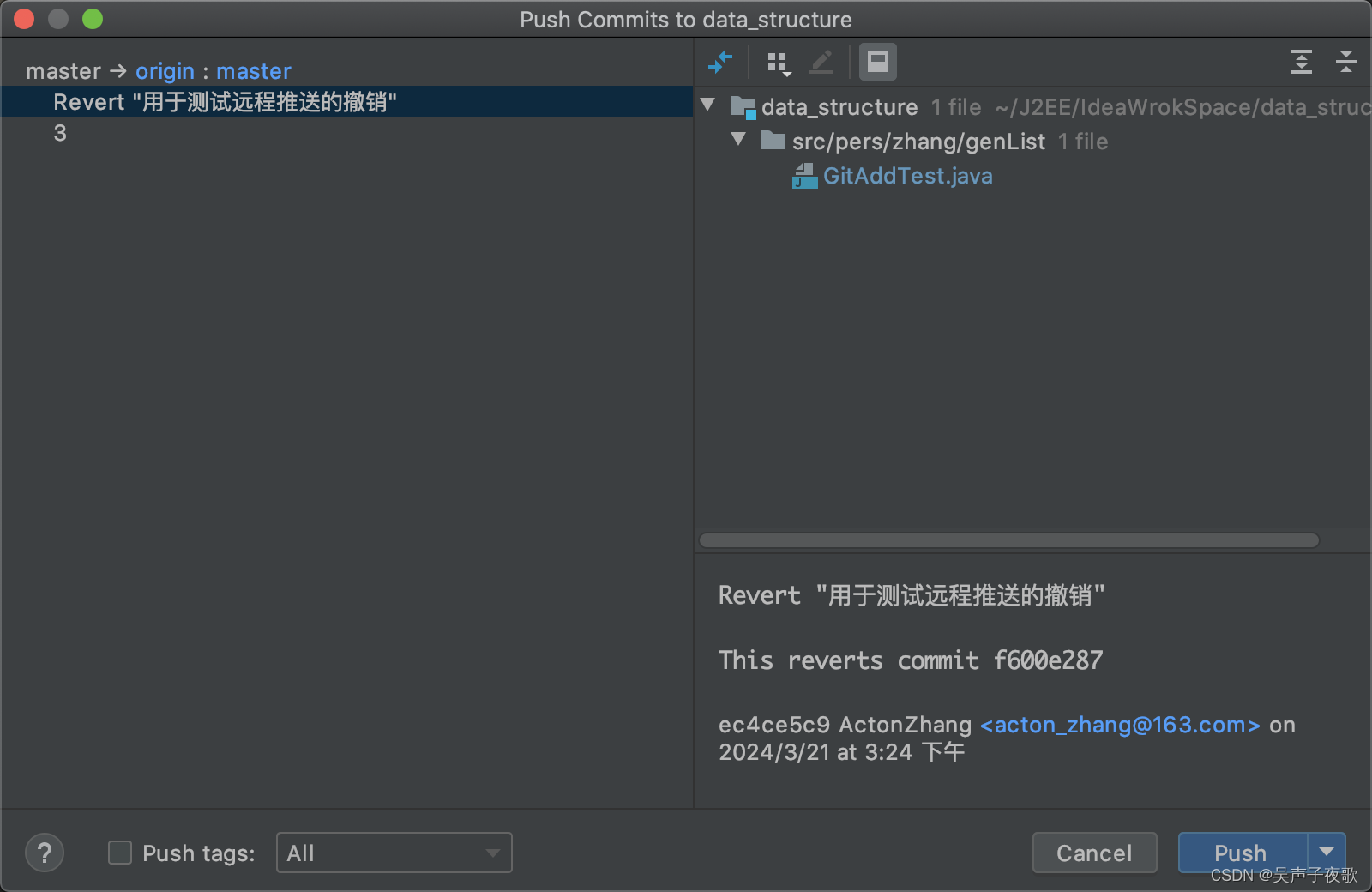Click the Push button
This screenshot has height=892, width=1372.
(1241, 853)
